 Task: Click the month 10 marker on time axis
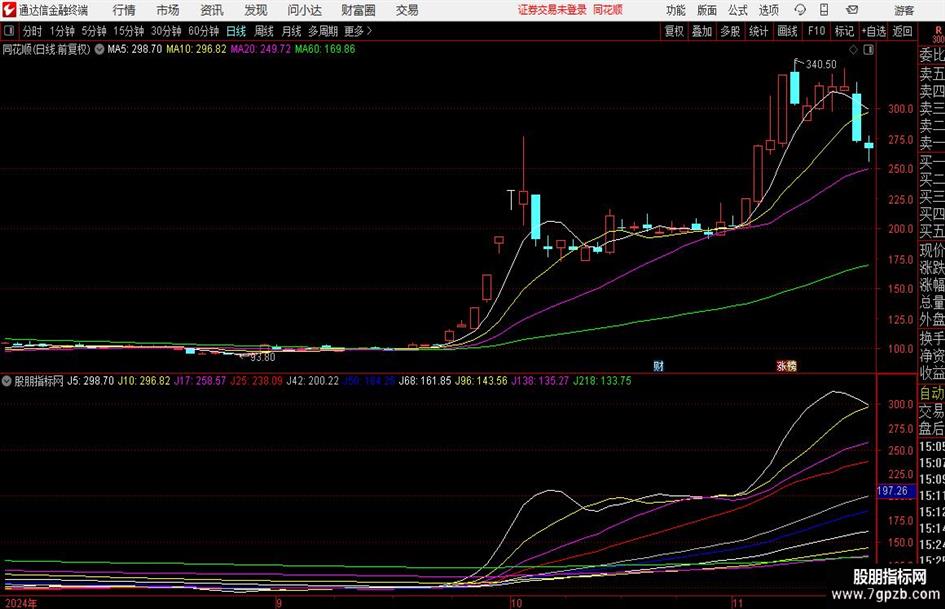click(516, 603)
